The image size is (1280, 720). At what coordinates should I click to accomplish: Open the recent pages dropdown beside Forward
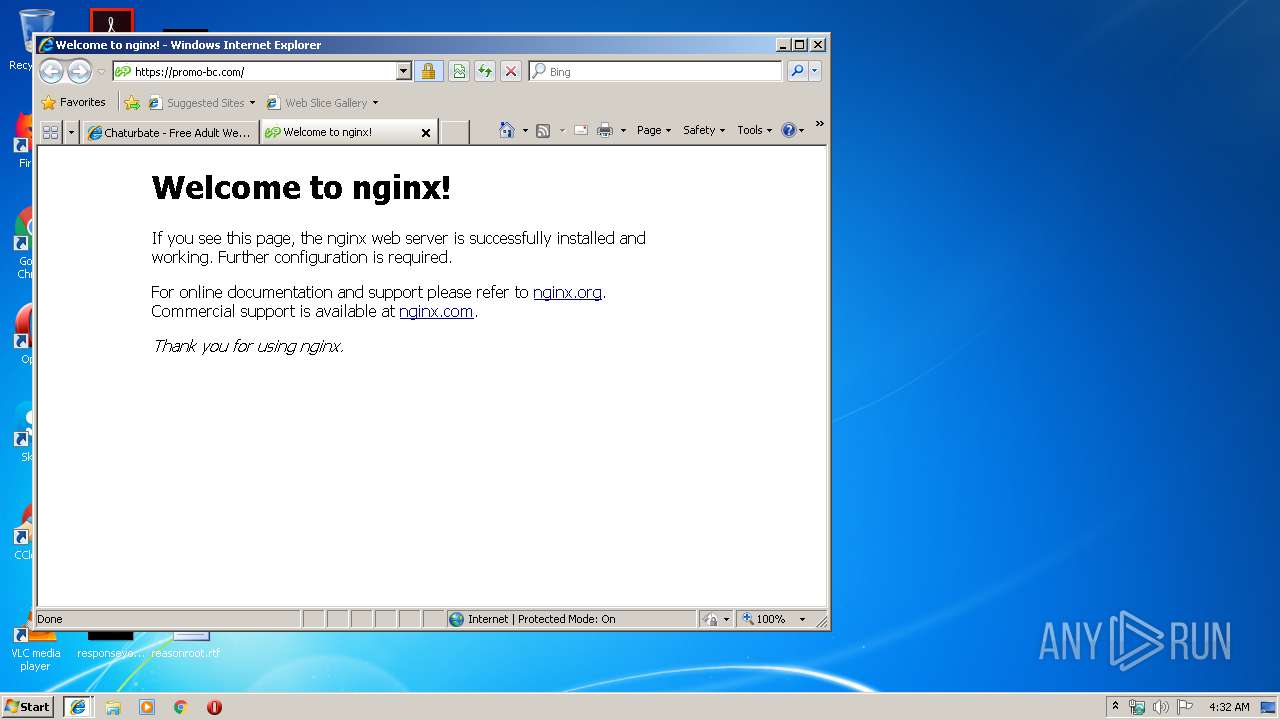pos(101,72)
